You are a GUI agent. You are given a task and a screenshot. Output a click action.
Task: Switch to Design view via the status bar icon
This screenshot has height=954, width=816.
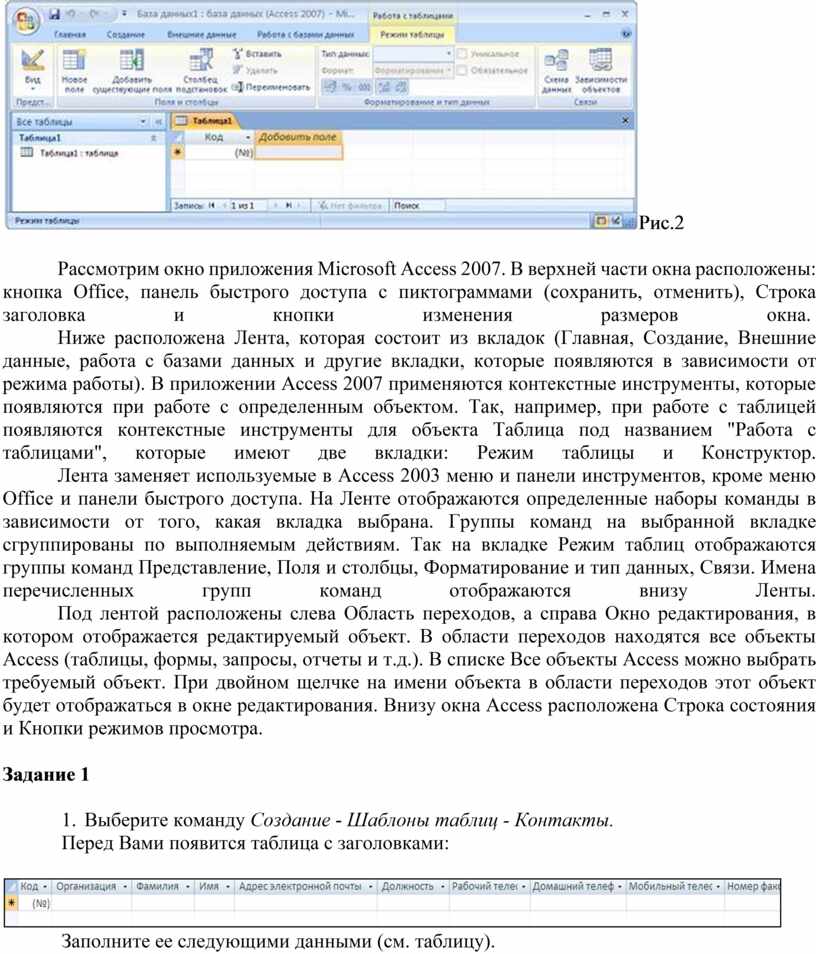tap(616, 221)
